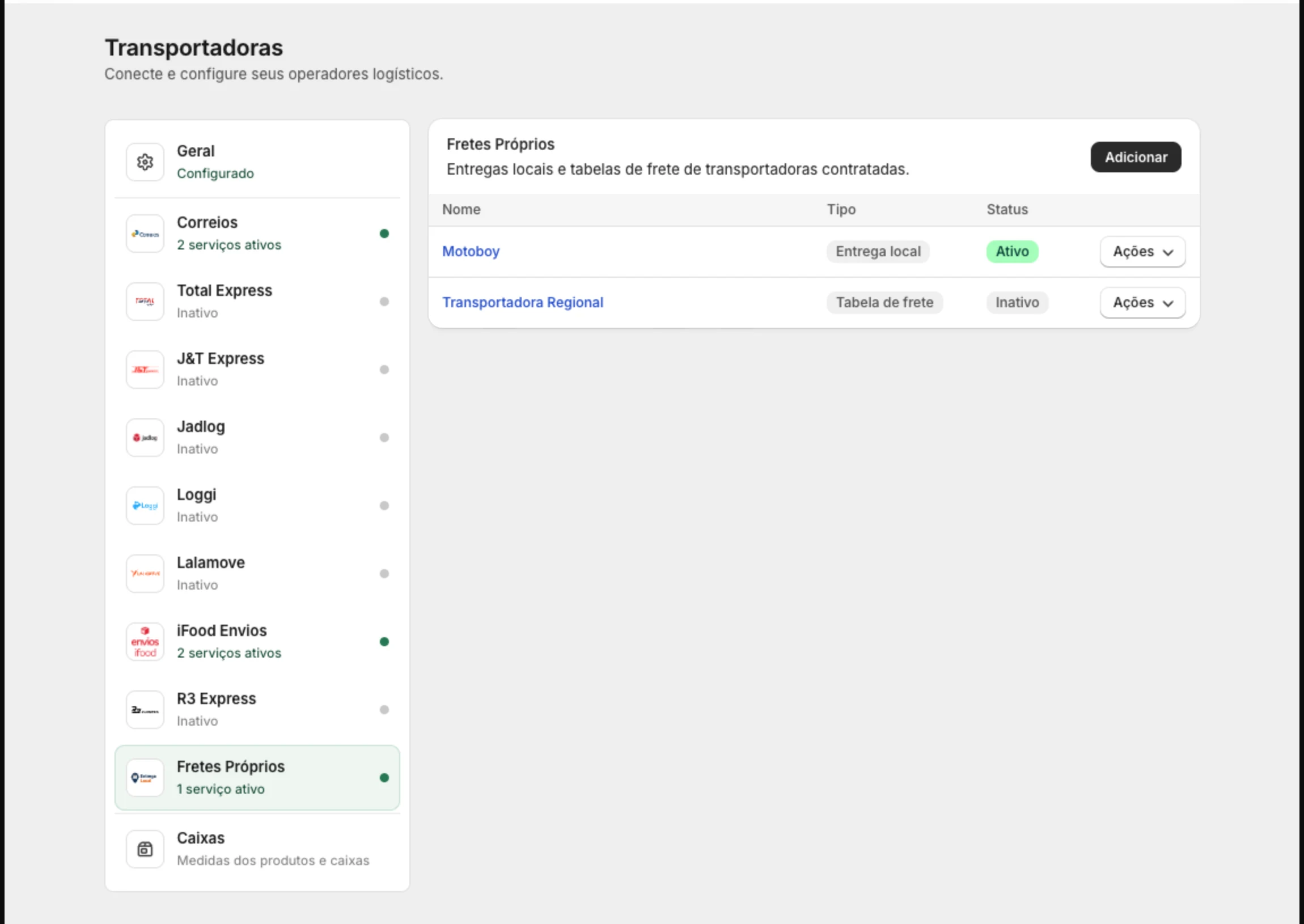Click the Correios logo icon

[x=145, y=234]
